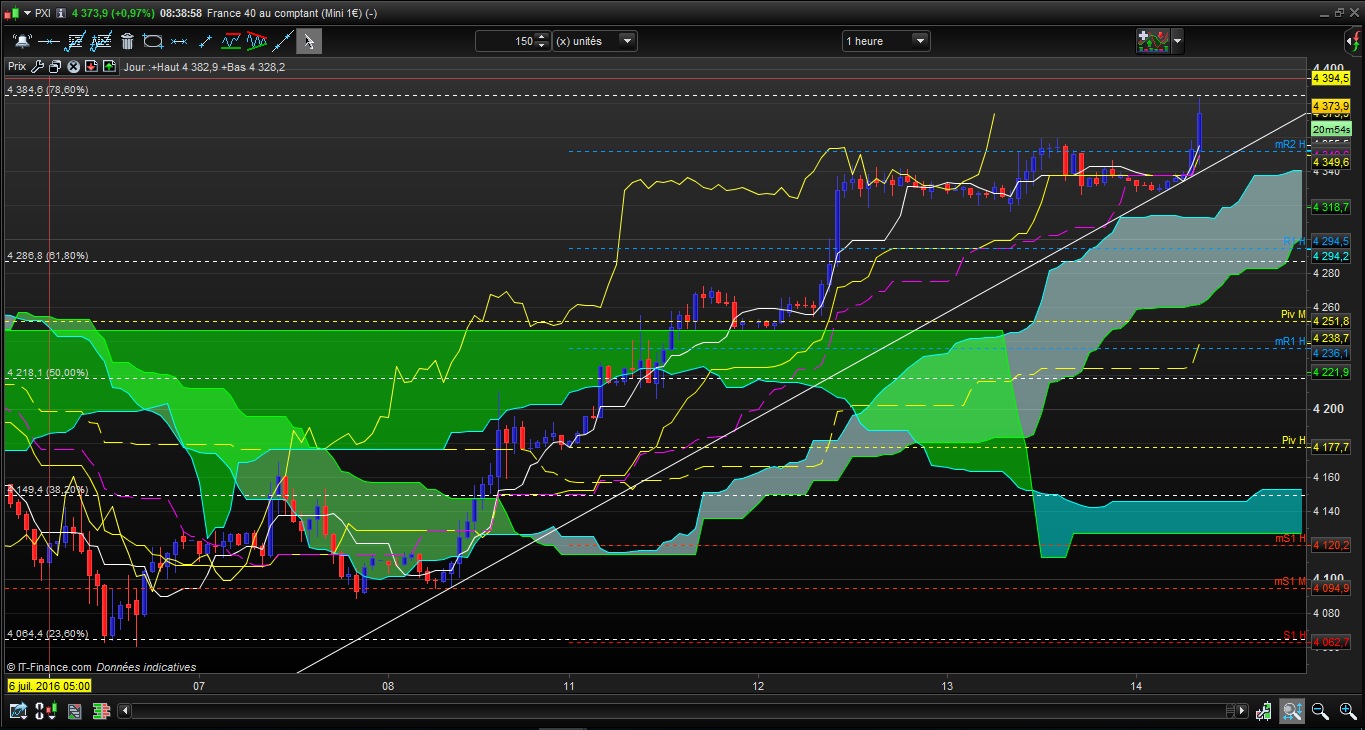Viewport: 1365px width, 730px height.
Task: Click the yellow 4 394,5 price label
Action: tap(1331, 78)
